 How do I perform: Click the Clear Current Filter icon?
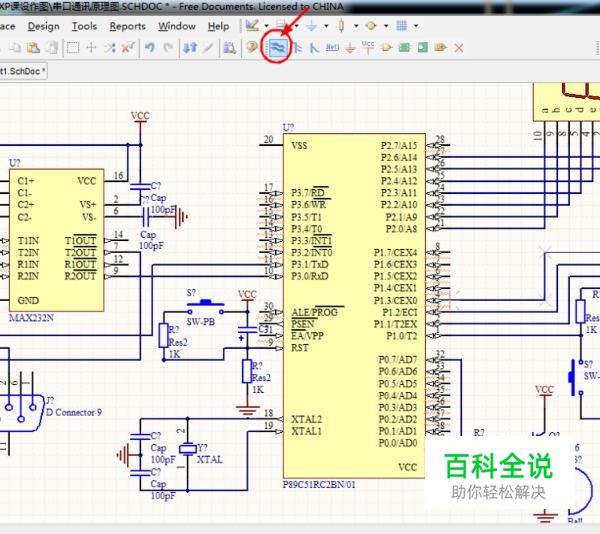[x=128, y=48]
